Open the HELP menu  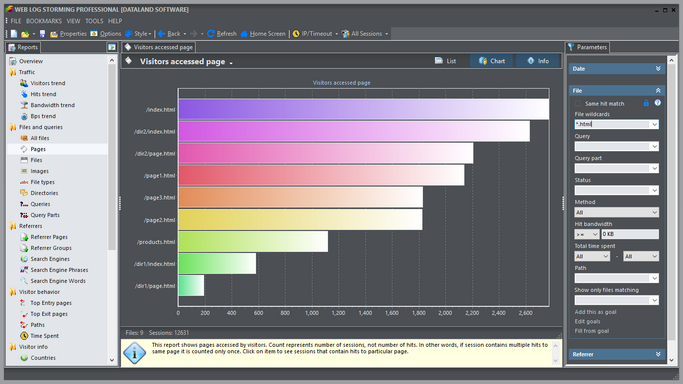115,21
